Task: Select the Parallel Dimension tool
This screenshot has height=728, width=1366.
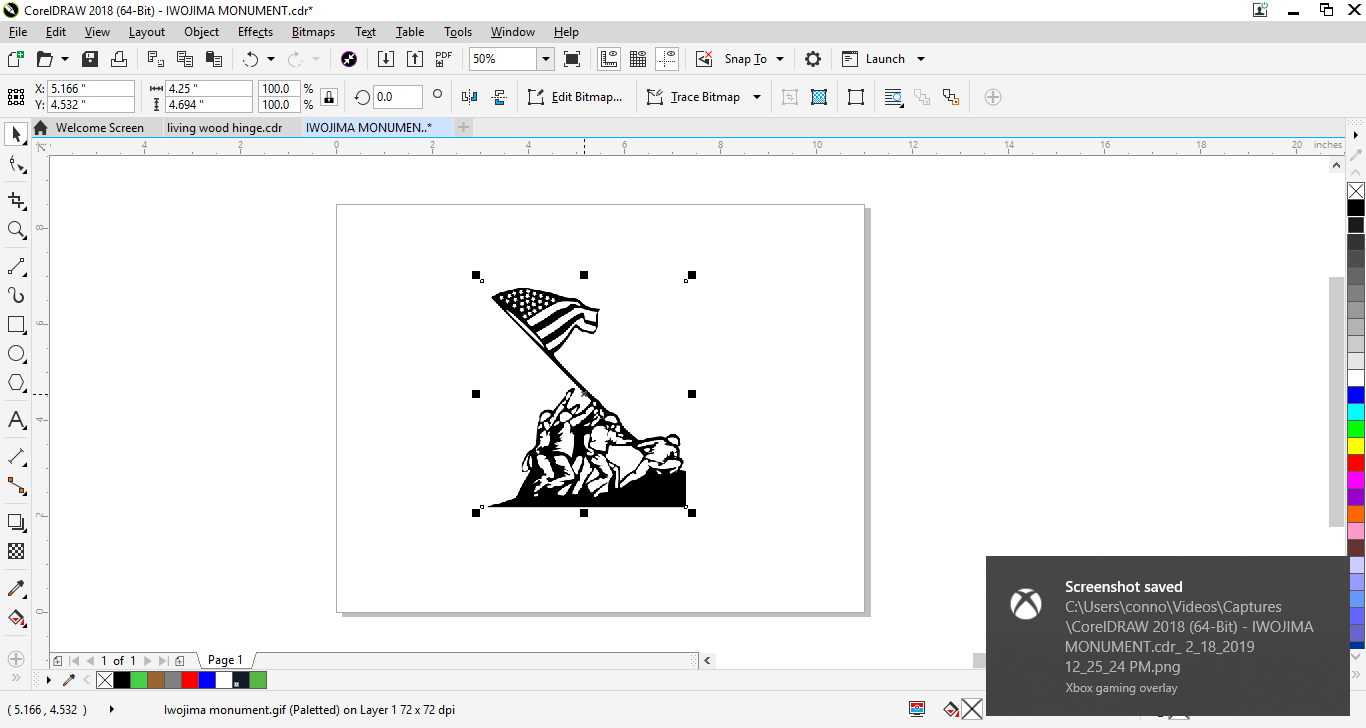Action: point(16,457)
